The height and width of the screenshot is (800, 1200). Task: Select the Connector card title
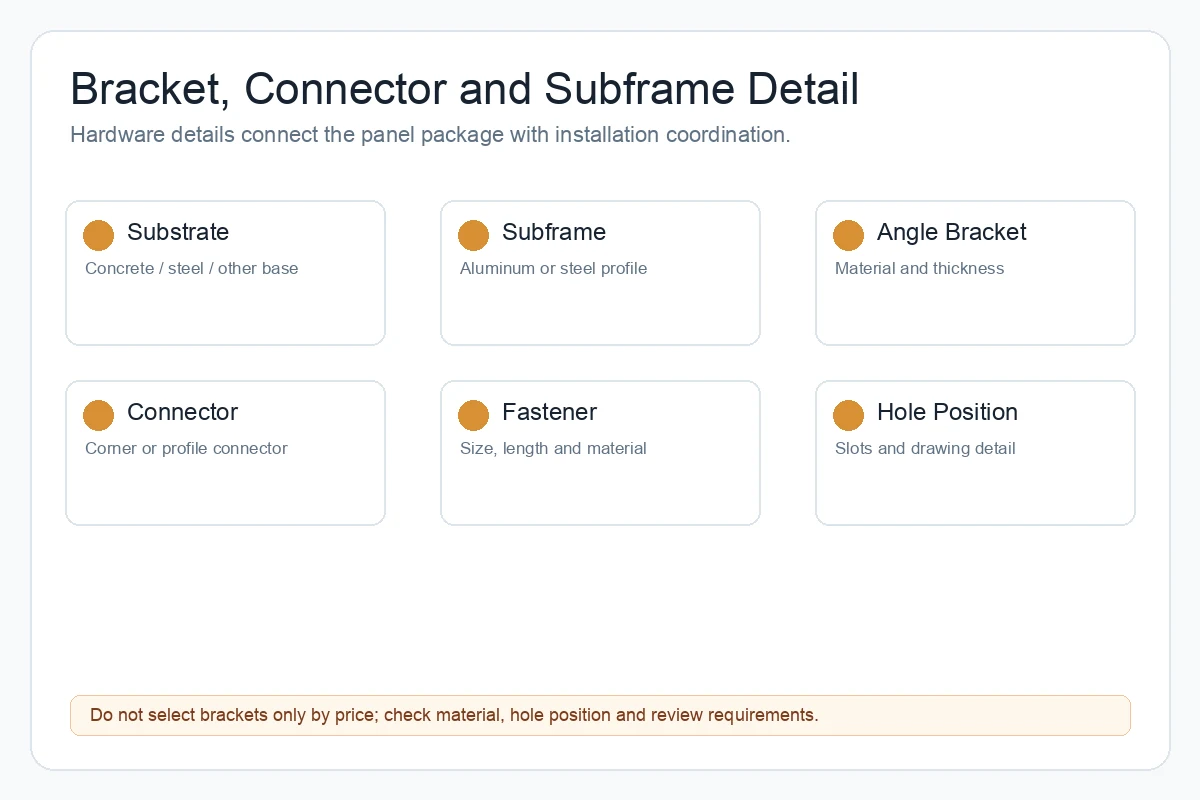tap(182, 412)
